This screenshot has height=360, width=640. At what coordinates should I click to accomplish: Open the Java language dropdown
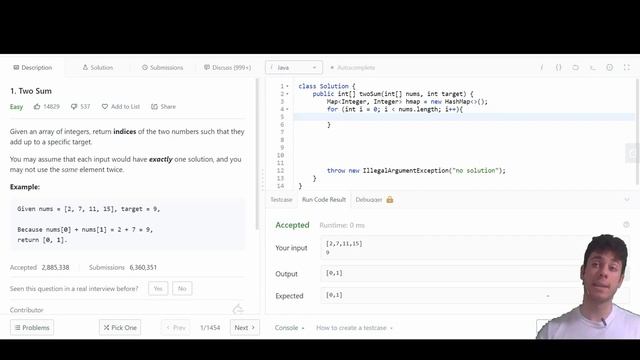(293, 67)
